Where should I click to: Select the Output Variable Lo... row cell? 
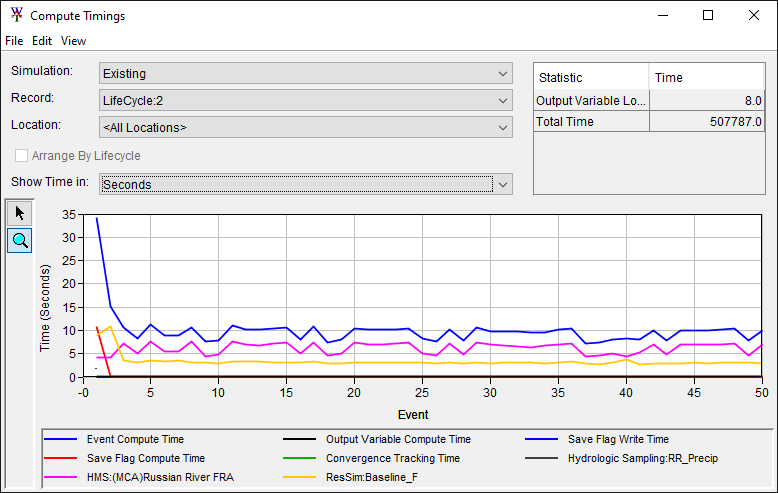click(x=591, y=101)
